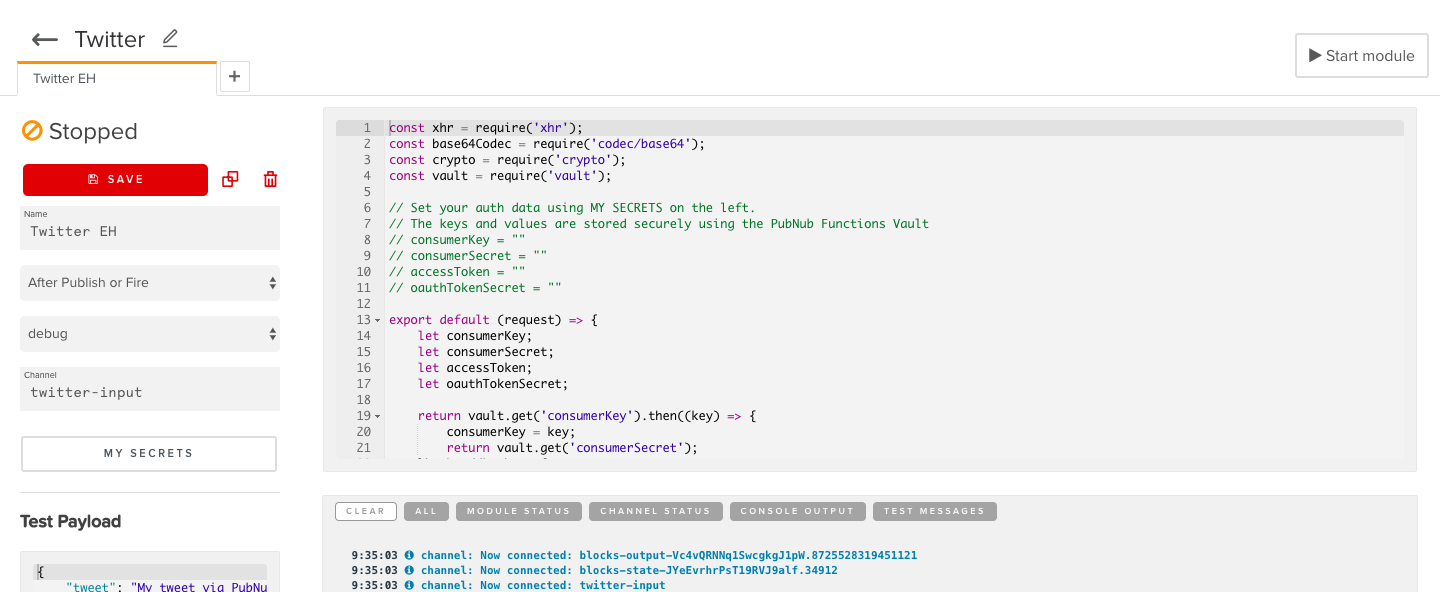1440x592 pixels.
Task: Show All console messages
Action: coord(426,511)
